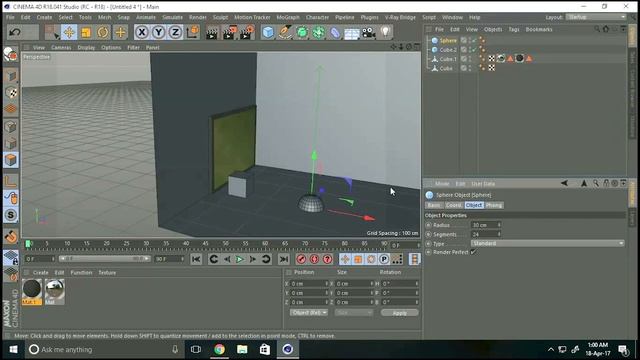Enable Make Editable mode icon
The height and width of the screenshot is (360, 640).
pos(11,55)
